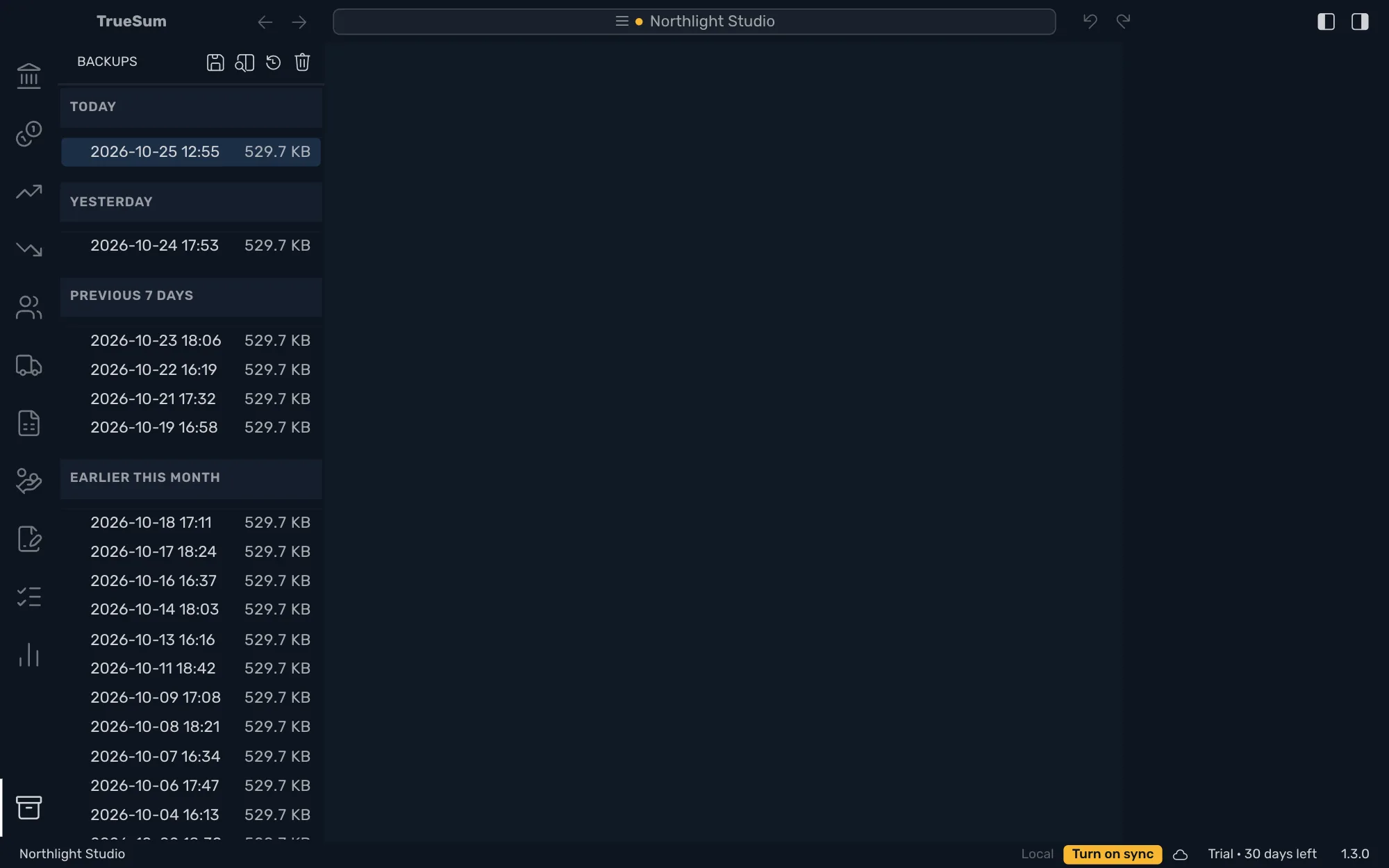Open the downward trend expenses icon
Screen dimensions: 1389x868
(x=28, y=249)
